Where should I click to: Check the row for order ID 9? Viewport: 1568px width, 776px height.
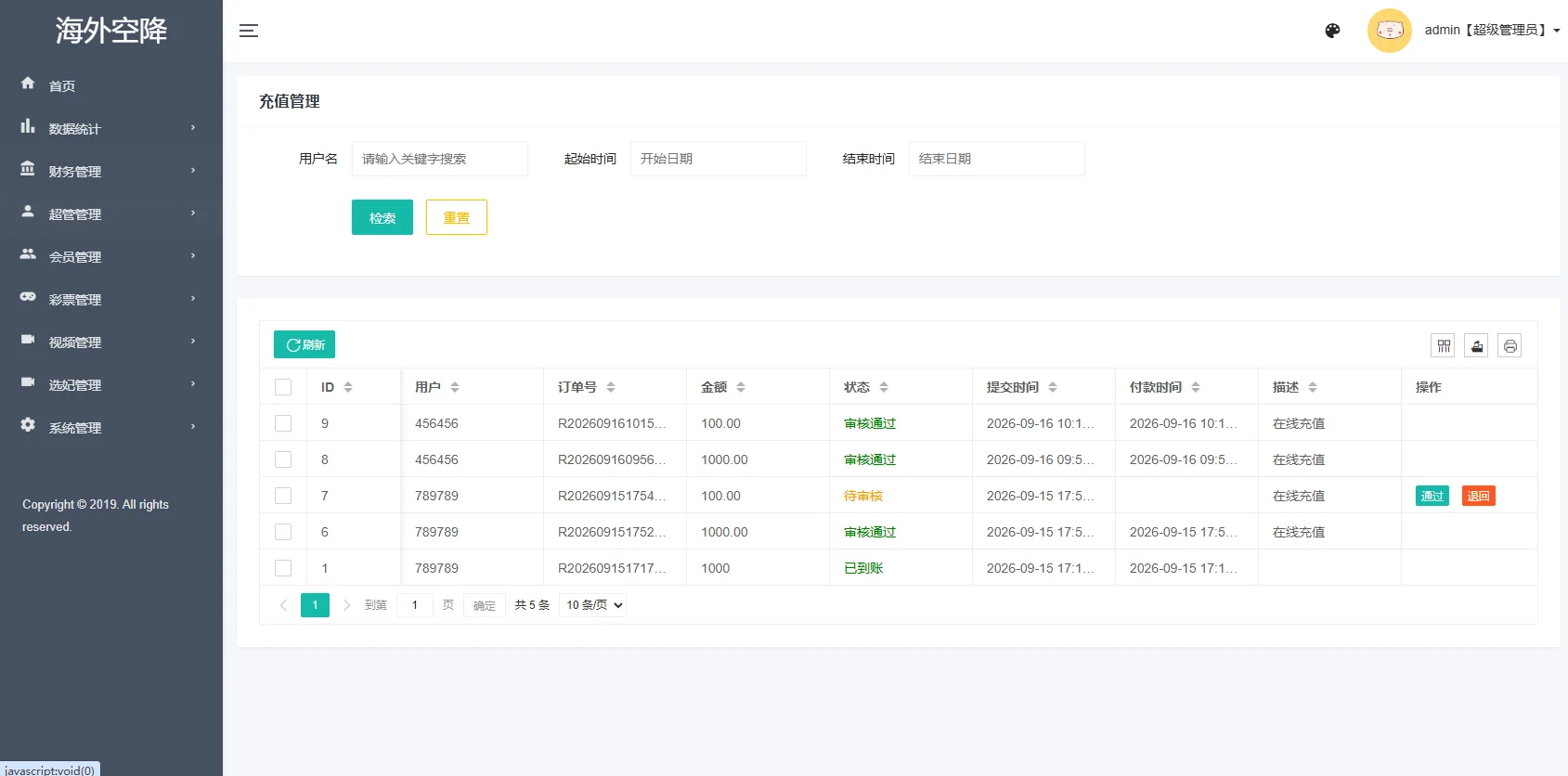[283, 423]
